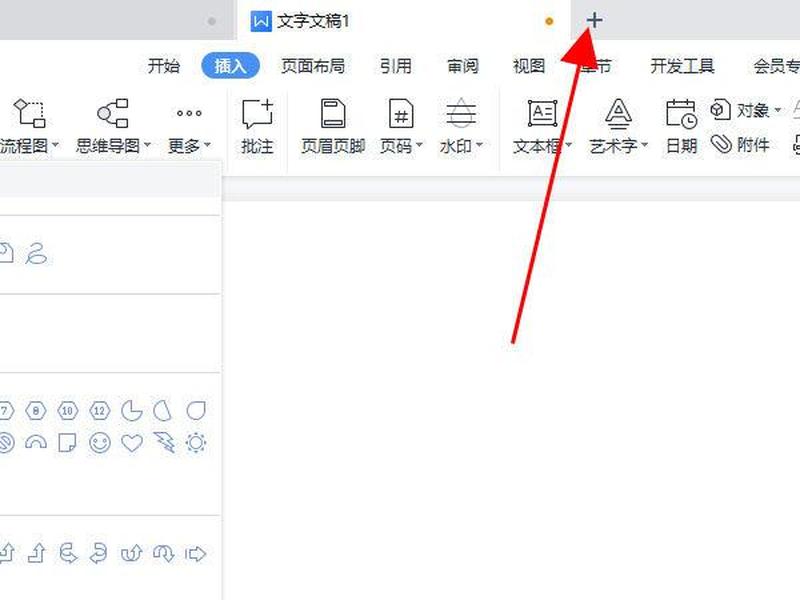The width and height of the screenshot is (800, 600).
Task: Select the dodecagon shape labeled 12
Action: point(99,411)
